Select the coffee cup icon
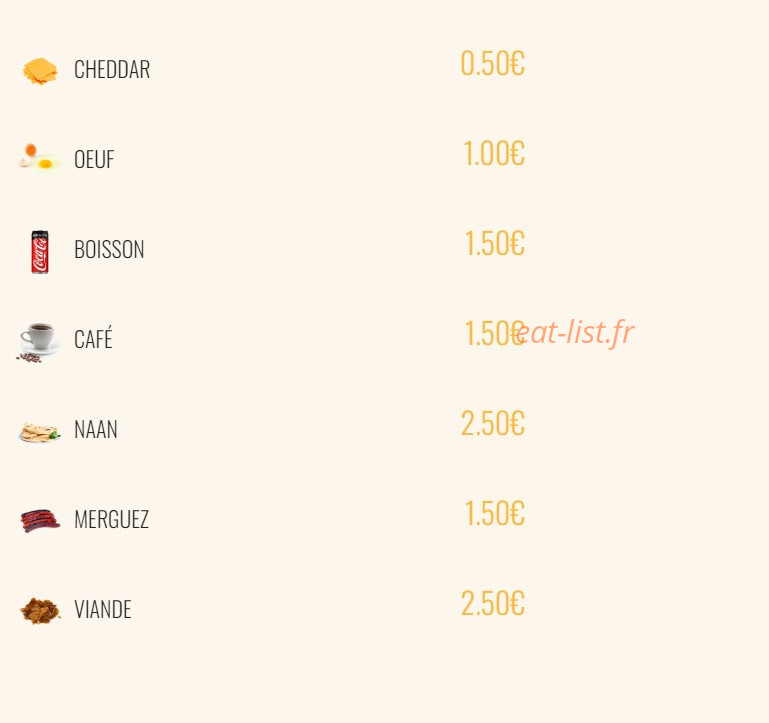 pyautogui.click(x=39, y=342)
